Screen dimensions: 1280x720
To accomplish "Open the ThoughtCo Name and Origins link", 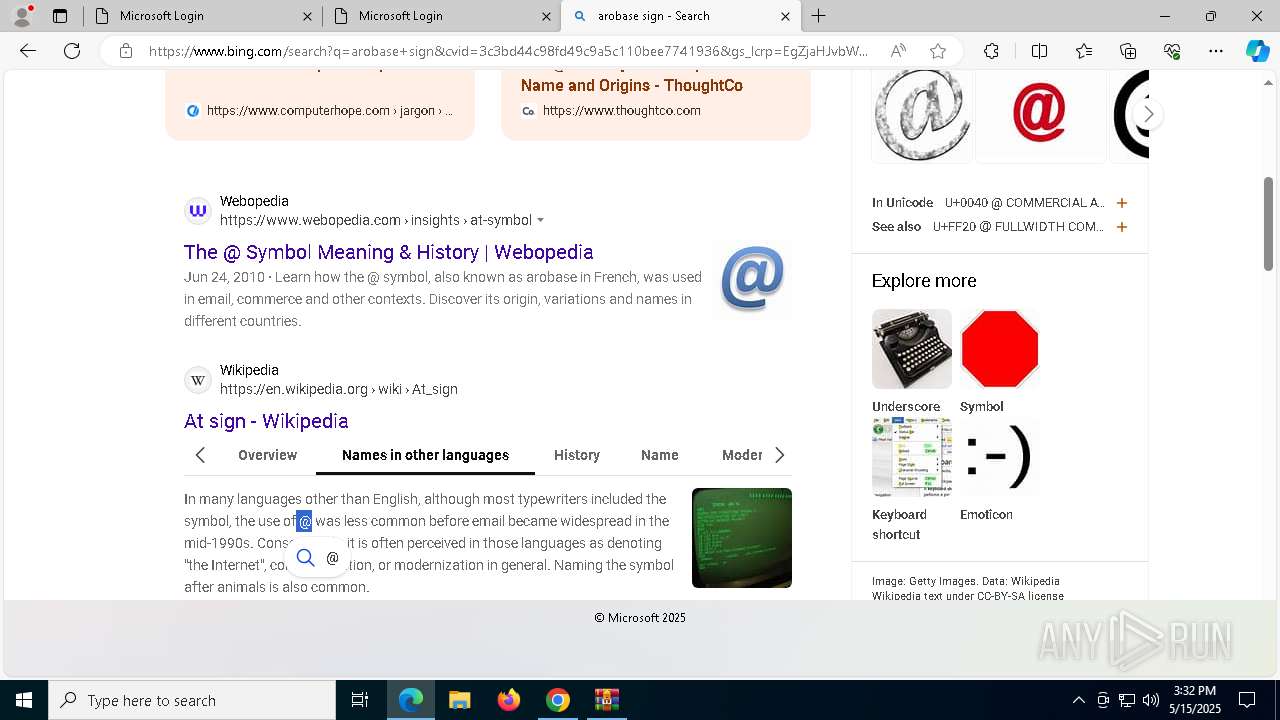I will pos(631,85).
